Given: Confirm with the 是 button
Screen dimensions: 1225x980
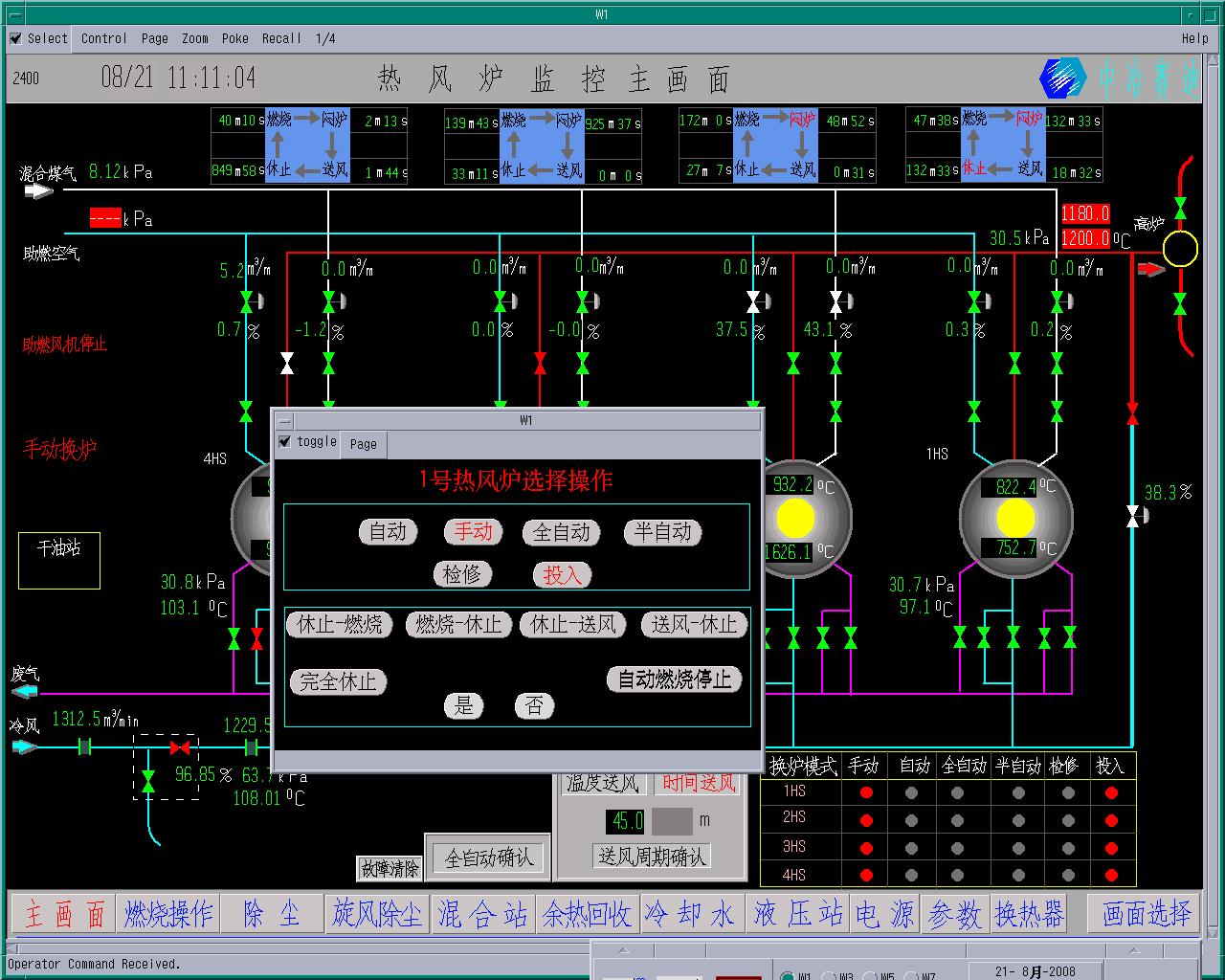Looking at the screenshot, I should tap(464, 706).
